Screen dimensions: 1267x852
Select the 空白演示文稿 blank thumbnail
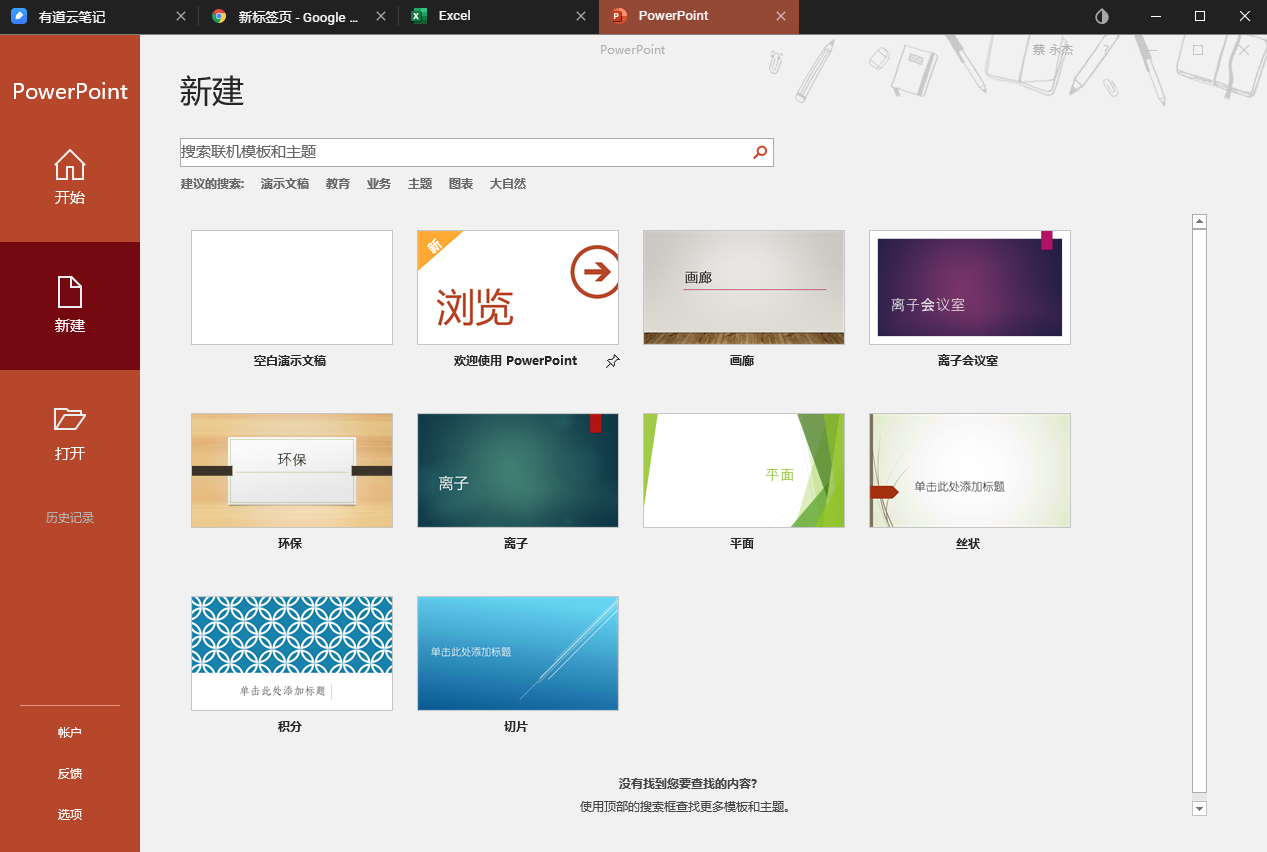292,288
